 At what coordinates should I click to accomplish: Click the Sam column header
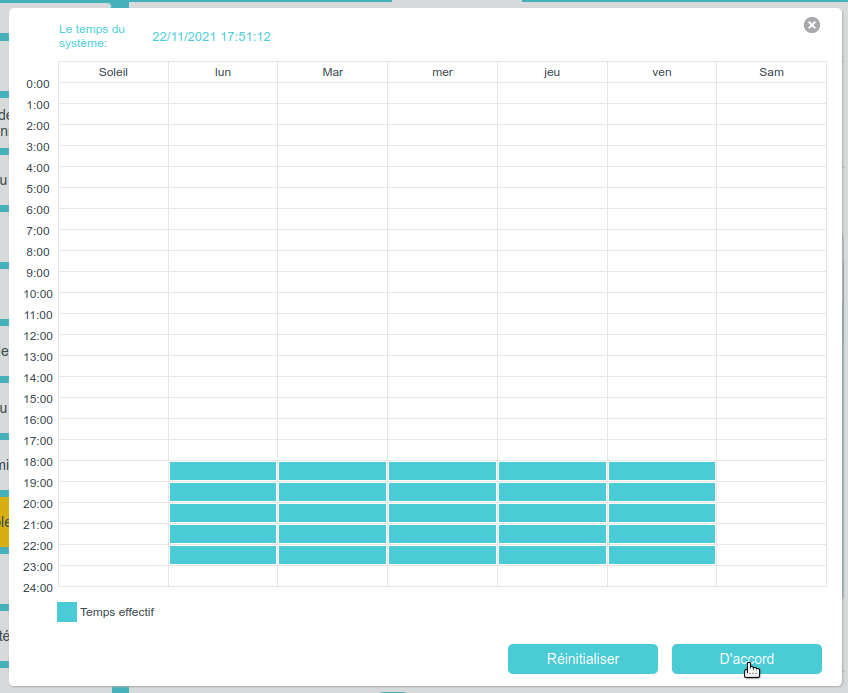(x=771, y=72)
